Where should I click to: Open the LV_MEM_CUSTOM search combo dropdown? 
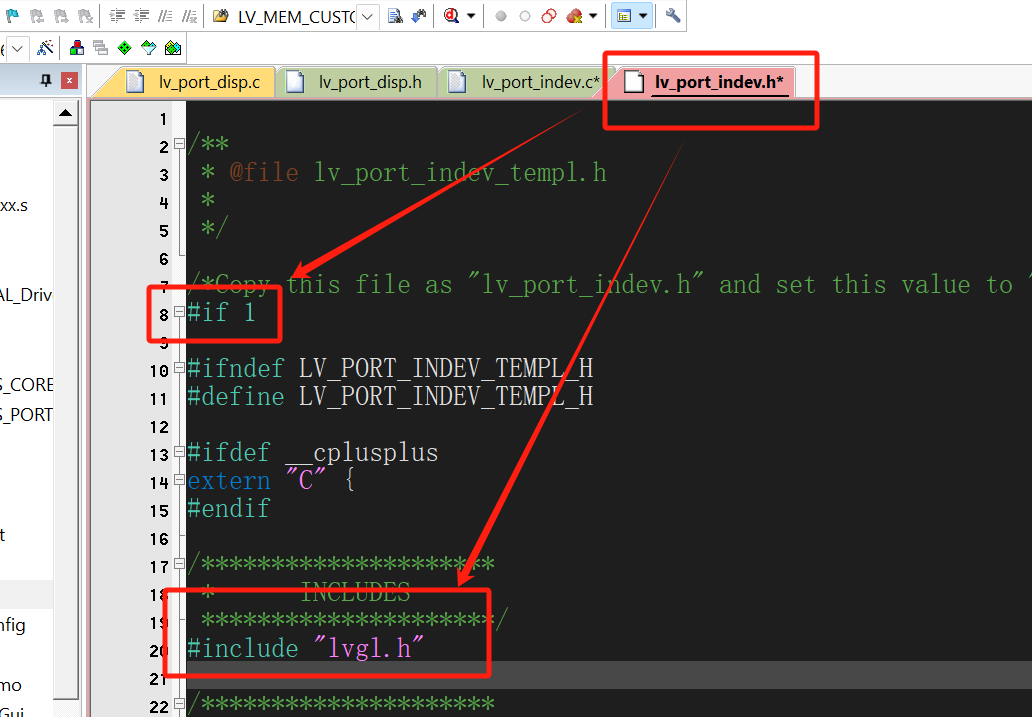point(367,16)
